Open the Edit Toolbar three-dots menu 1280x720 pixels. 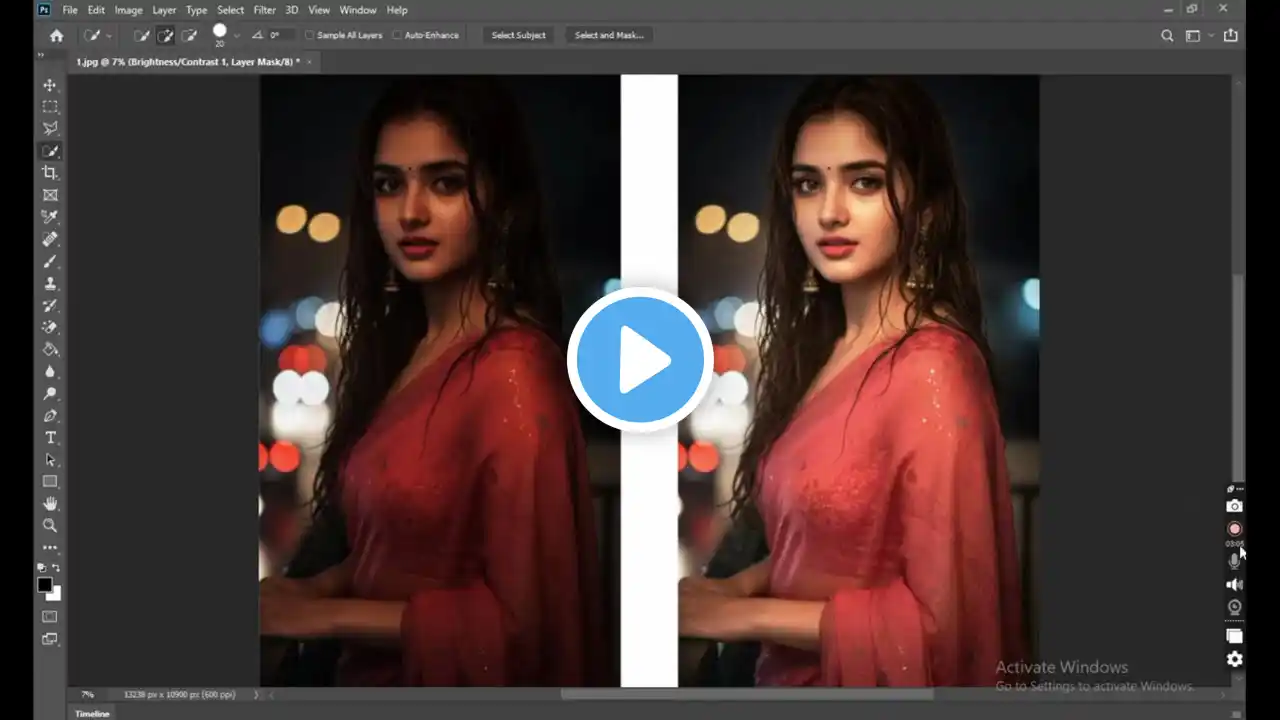point(50,548)
